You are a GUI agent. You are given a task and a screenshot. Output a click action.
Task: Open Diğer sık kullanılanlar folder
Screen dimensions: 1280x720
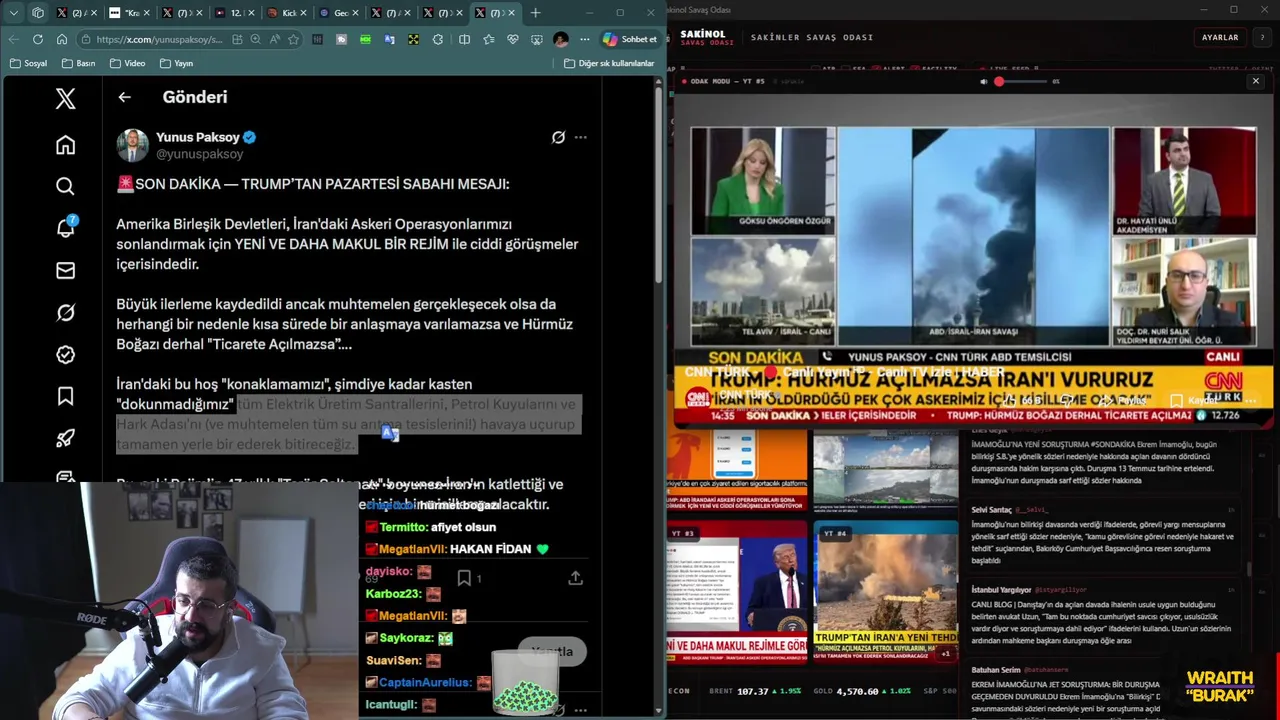click(x=609, y=63)
